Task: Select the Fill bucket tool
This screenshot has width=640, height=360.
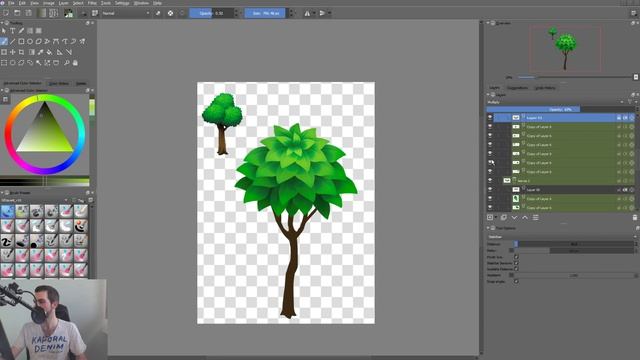Action: (x=49, y=52)
